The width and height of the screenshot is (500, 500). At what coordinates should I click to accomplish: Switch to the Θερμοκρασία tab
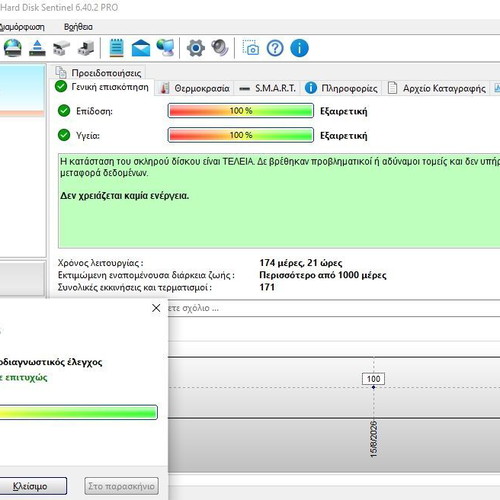click(195, 88)
